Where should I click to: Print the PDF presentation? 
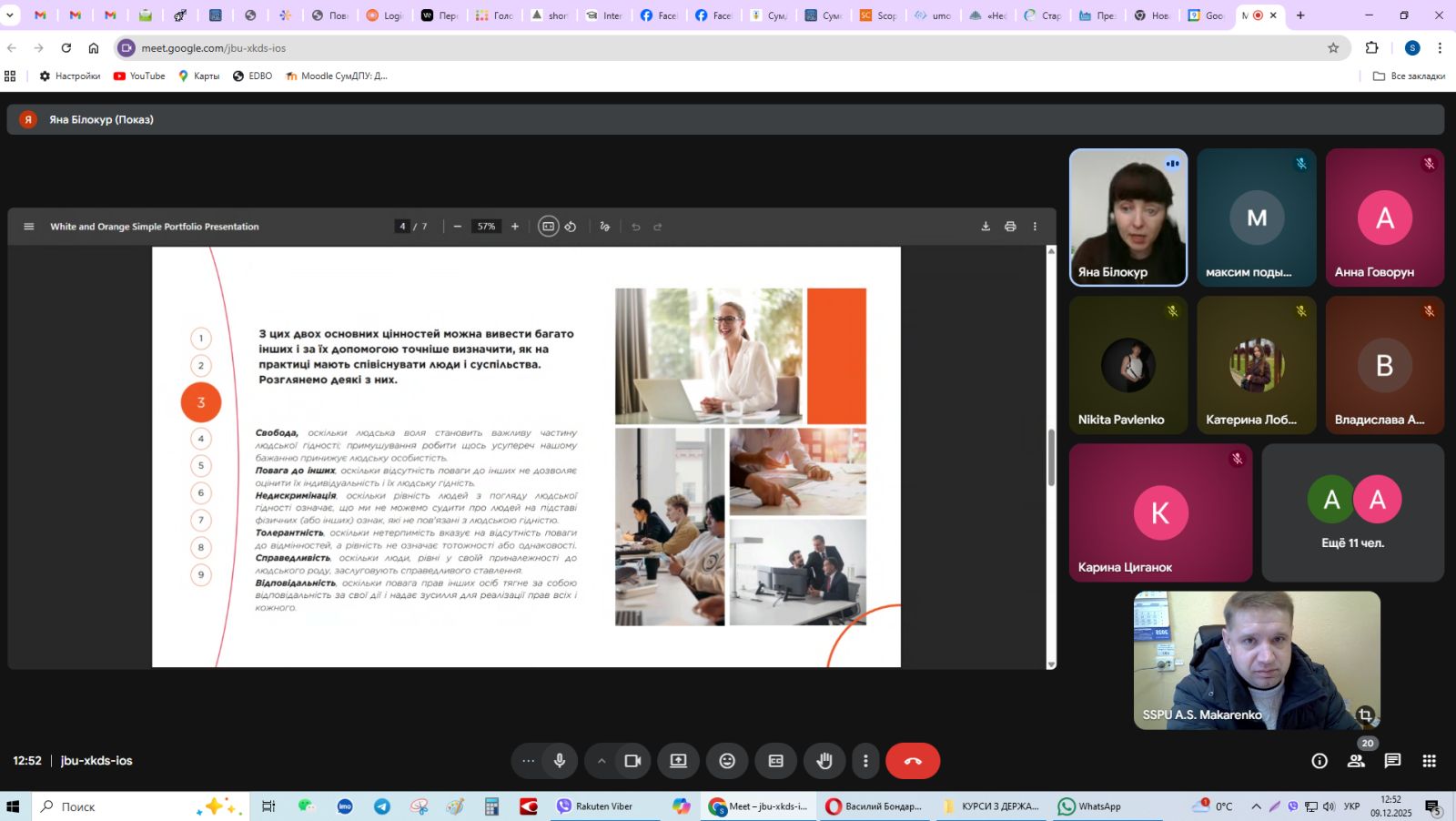1010,227
